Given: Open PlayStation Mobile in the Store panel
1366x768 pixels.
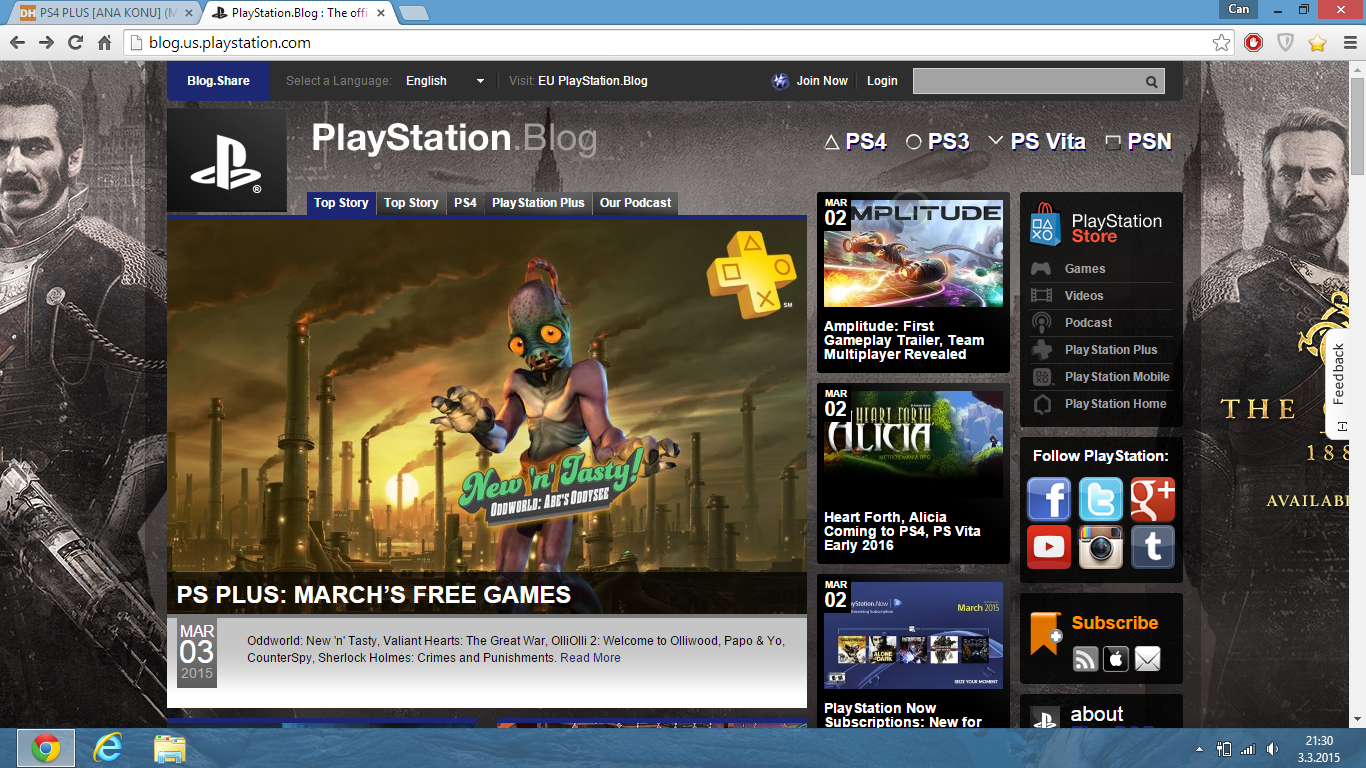Looking at the screenshot, I should coord(1117,377).
